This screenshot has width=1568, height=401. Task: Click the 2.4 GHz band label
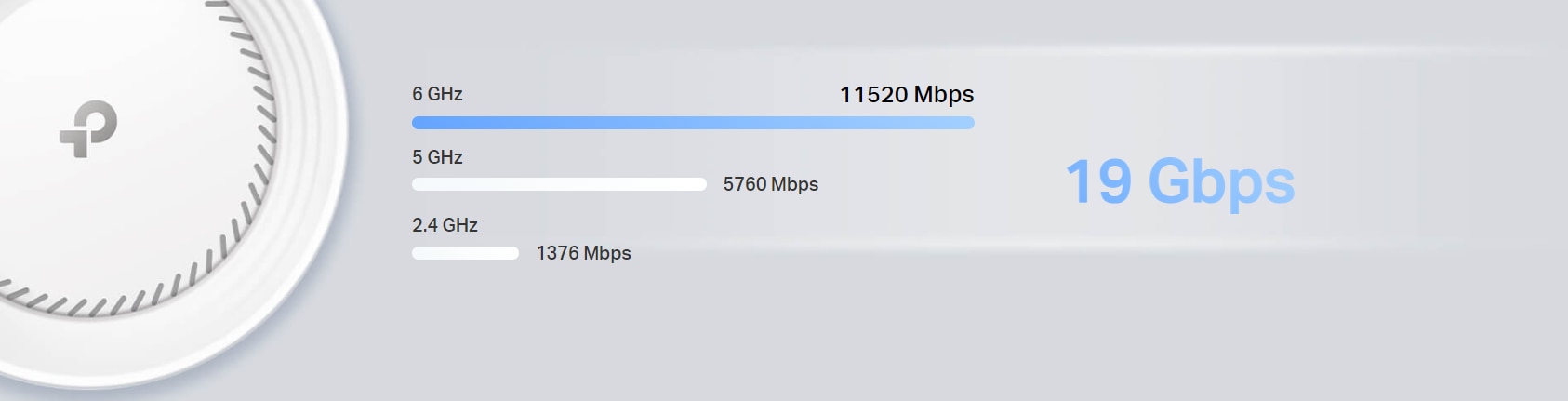coord(445,225)
